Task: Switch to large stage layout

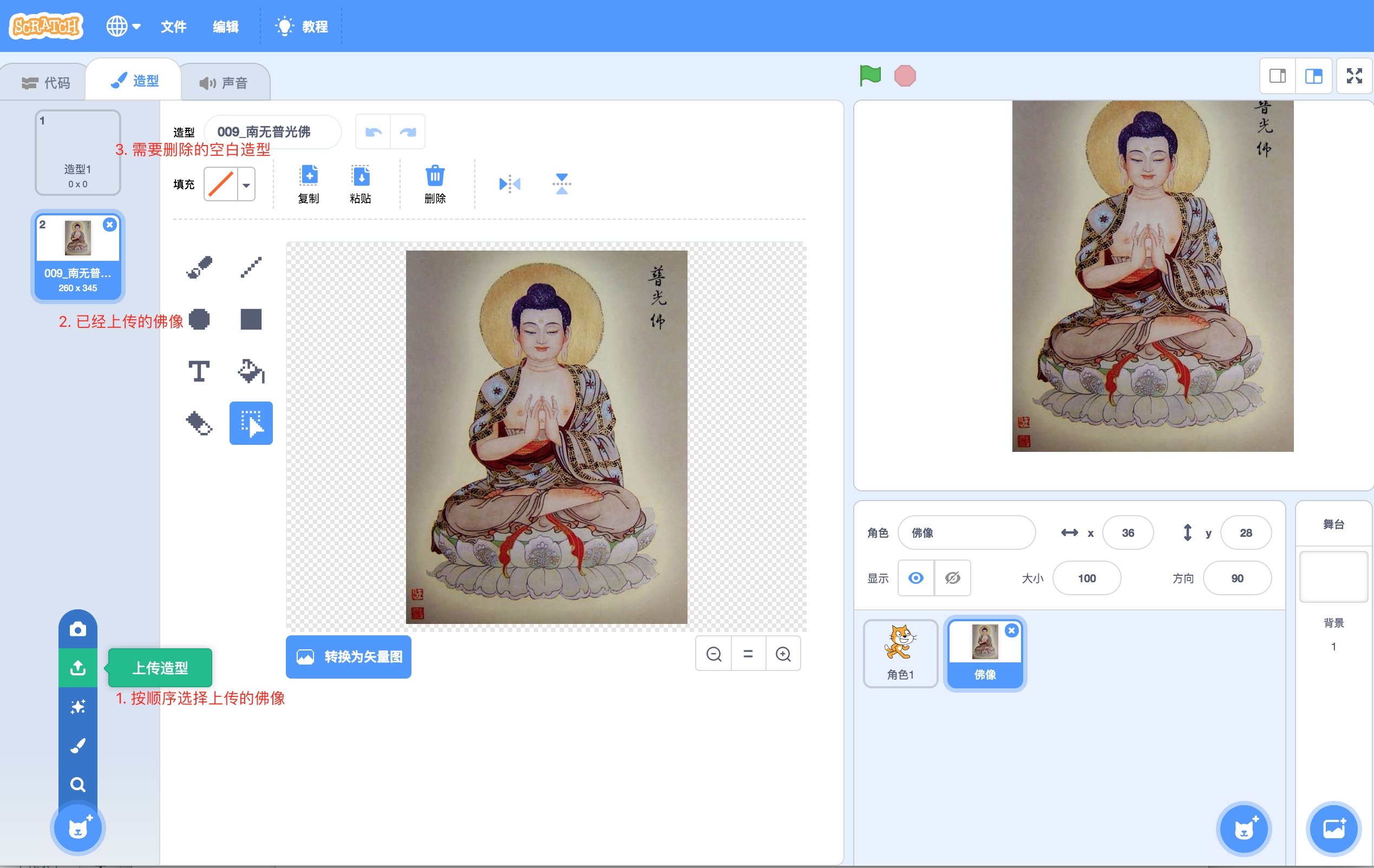Action: [1313, 76]
